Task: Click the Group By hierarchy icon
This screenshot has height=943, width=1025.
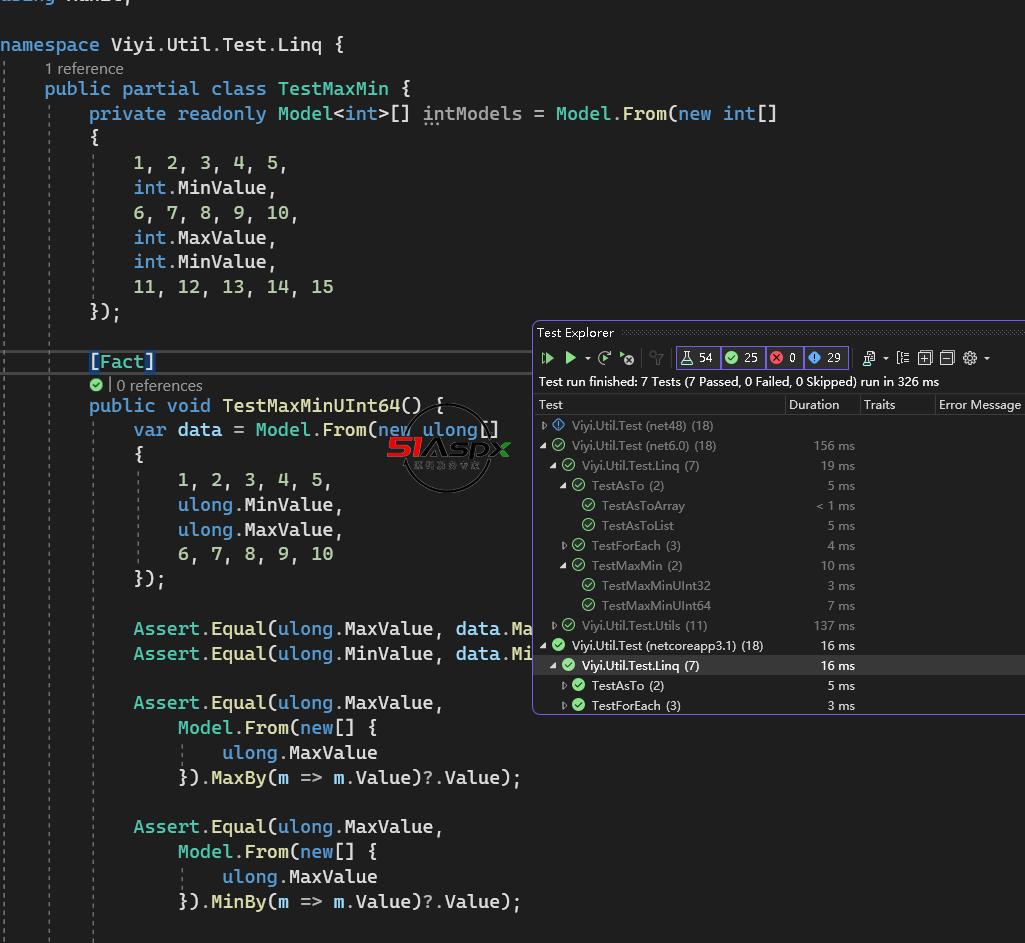Action: (903, 358)
